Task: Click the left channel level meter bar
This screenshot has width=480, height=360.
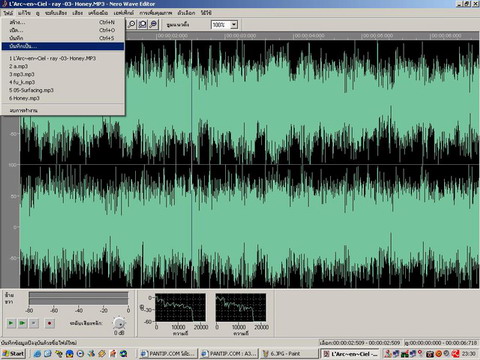Action: 78,295
